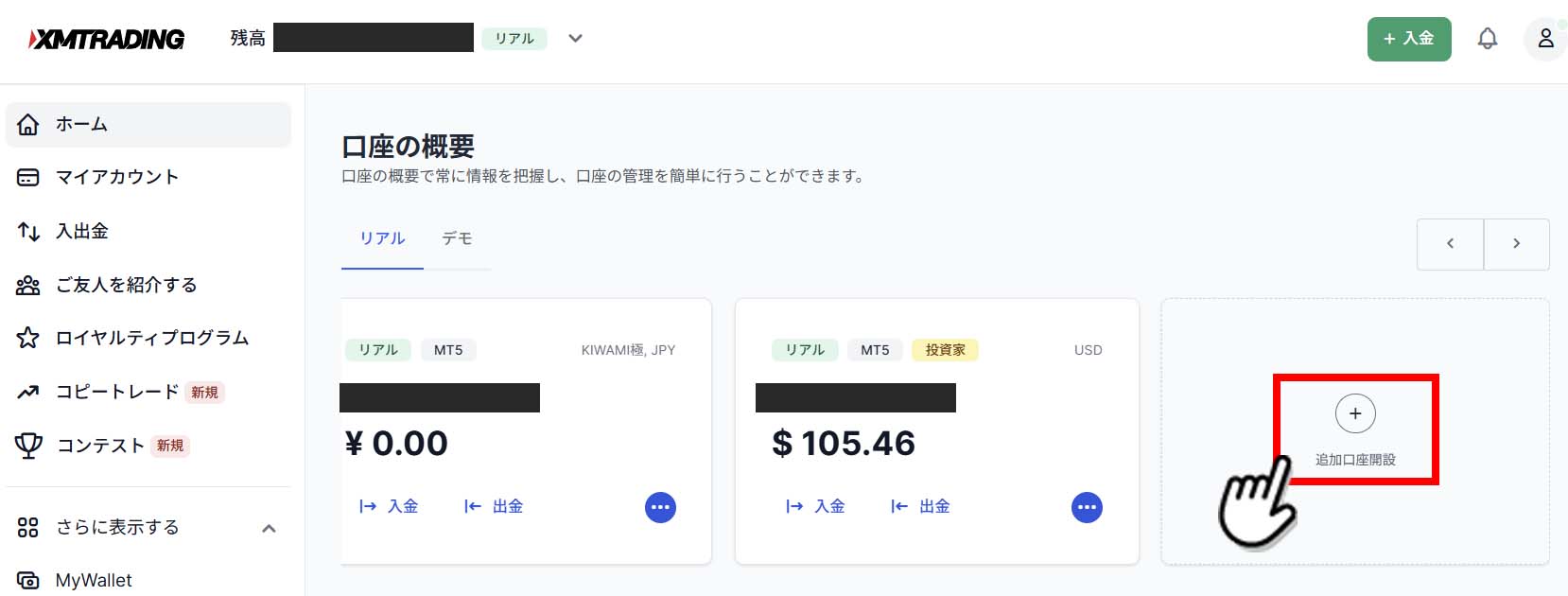
Task: Switch to the デモ tab
Action: [457, 238]
